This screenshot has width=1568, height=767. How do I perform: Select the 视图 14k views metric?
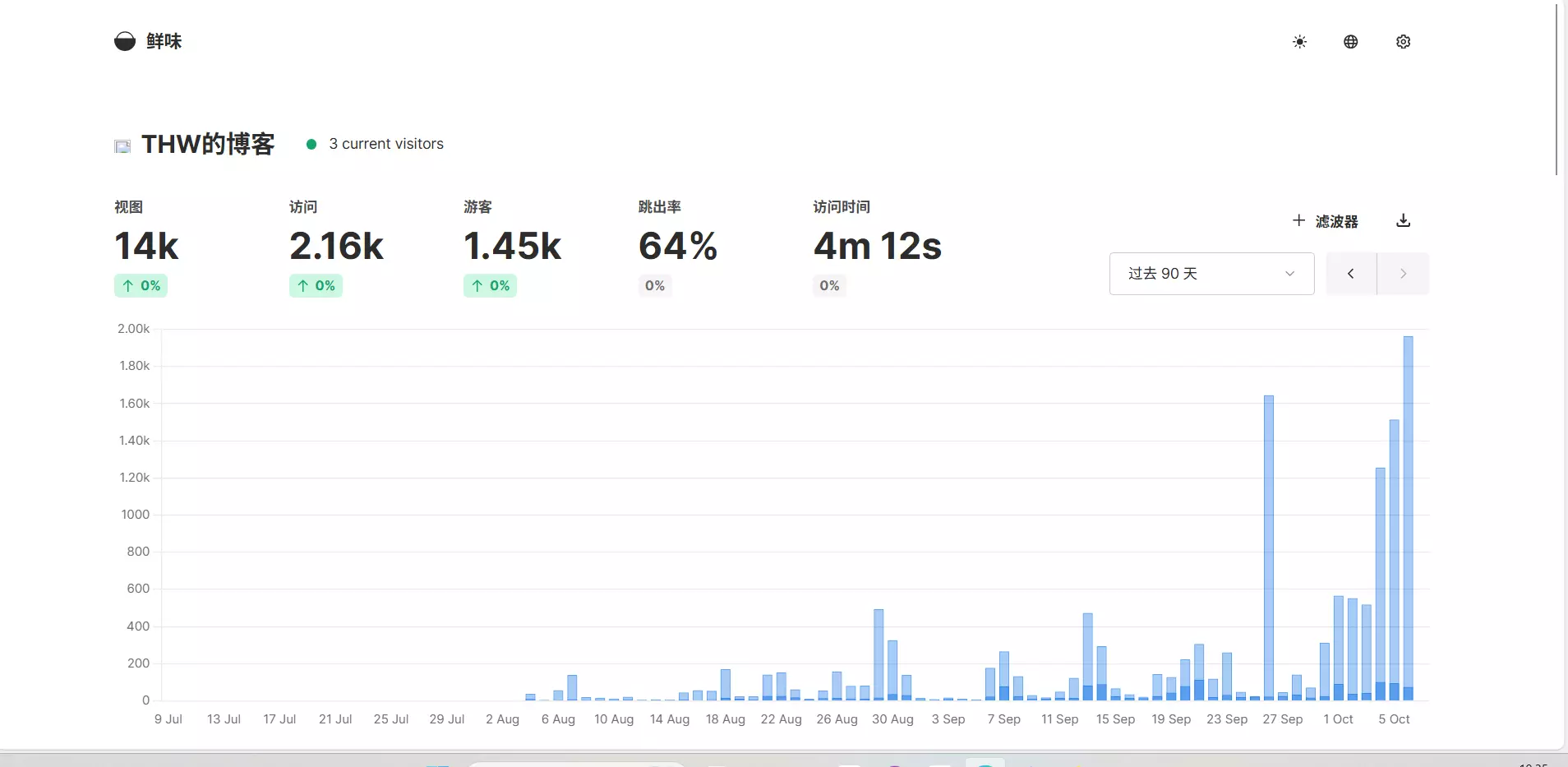146,246
